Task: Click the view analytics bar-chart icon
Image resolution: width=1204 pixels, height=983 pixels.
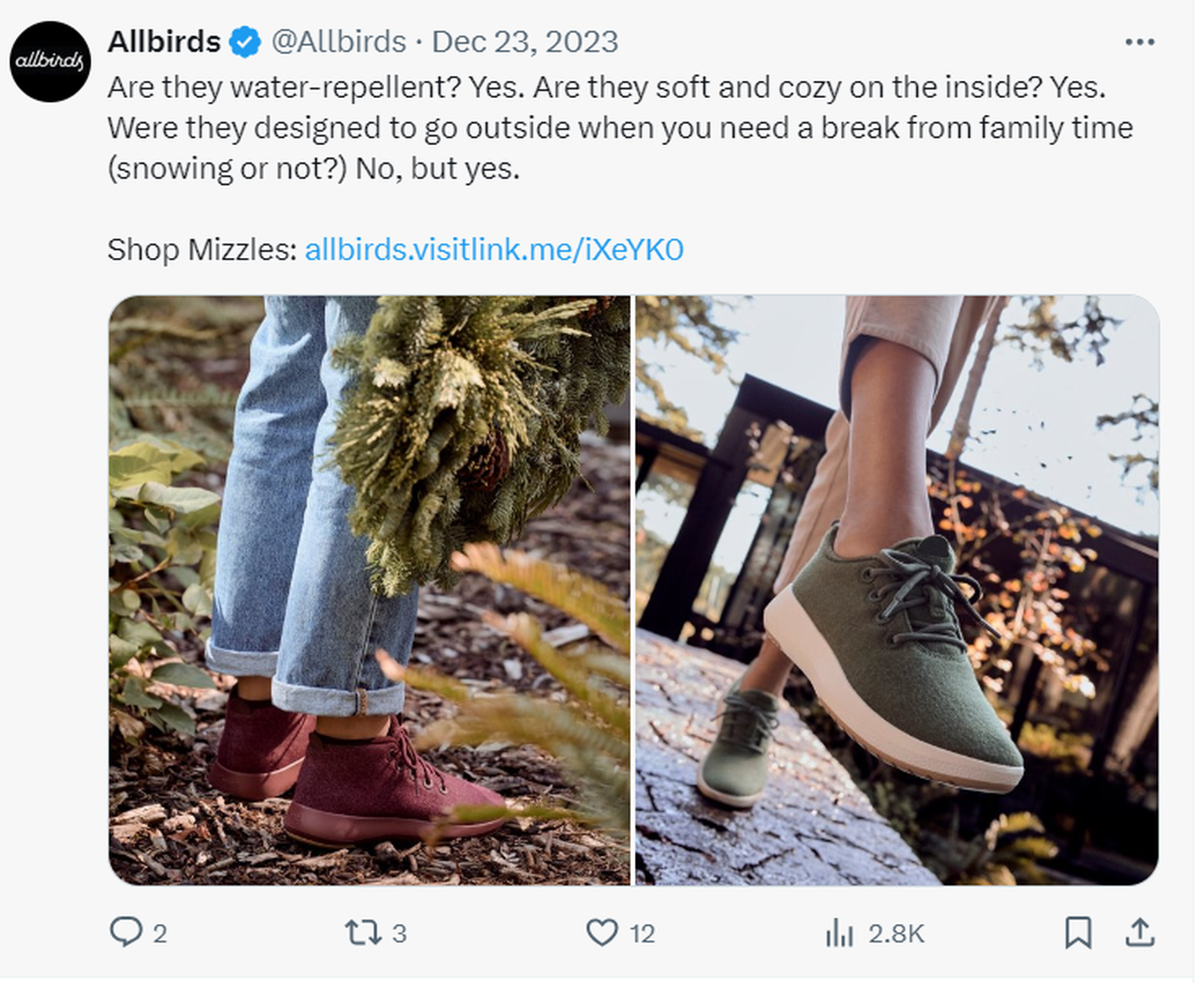Action: (x=840, y=933)
